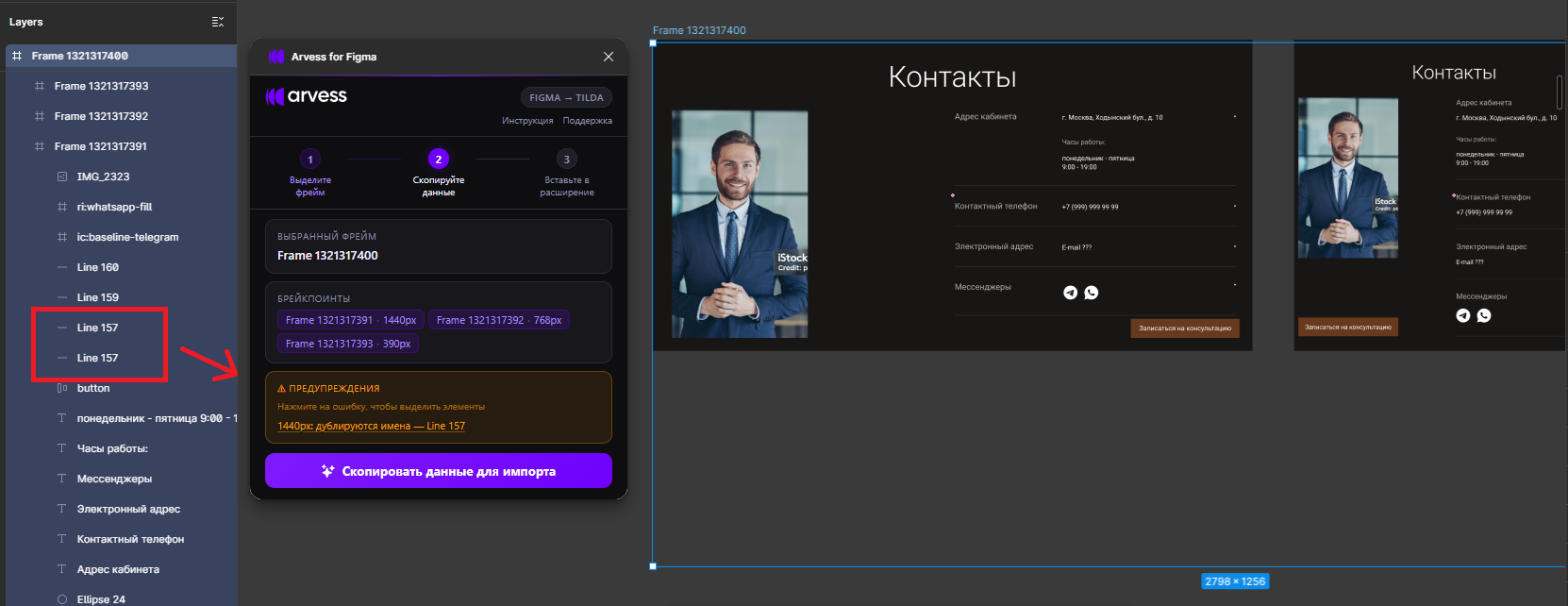
Task: Click the frame icon beside Frame 1321317393
Action: (40, 86)
